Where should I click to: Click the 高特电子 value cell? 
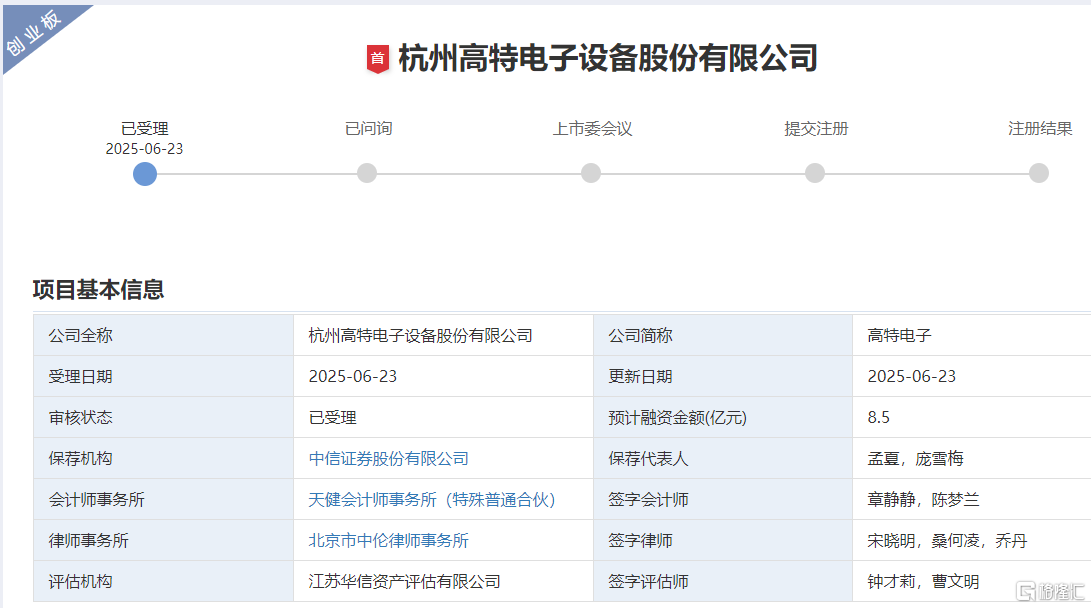click(x=972, y=335)
